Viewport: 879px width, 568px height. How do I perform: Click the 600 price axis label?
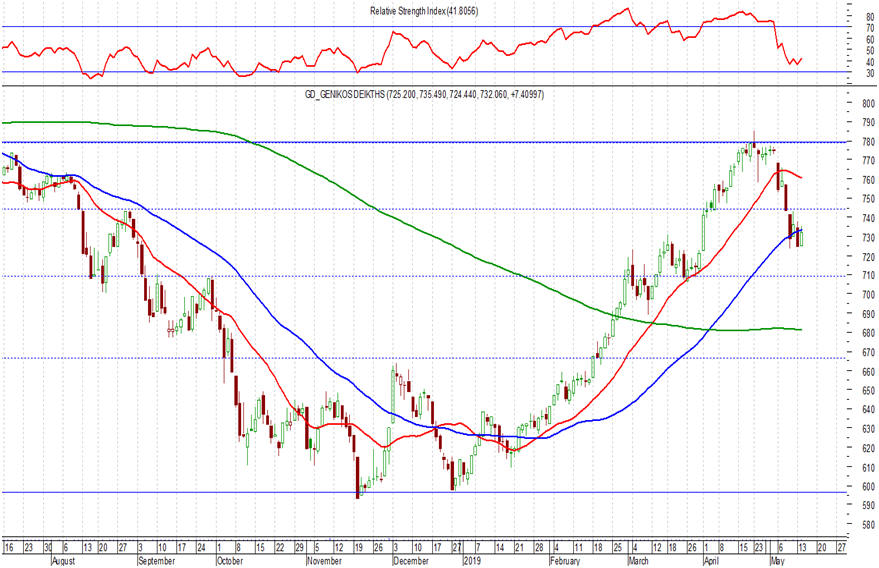tap(868, 487)
